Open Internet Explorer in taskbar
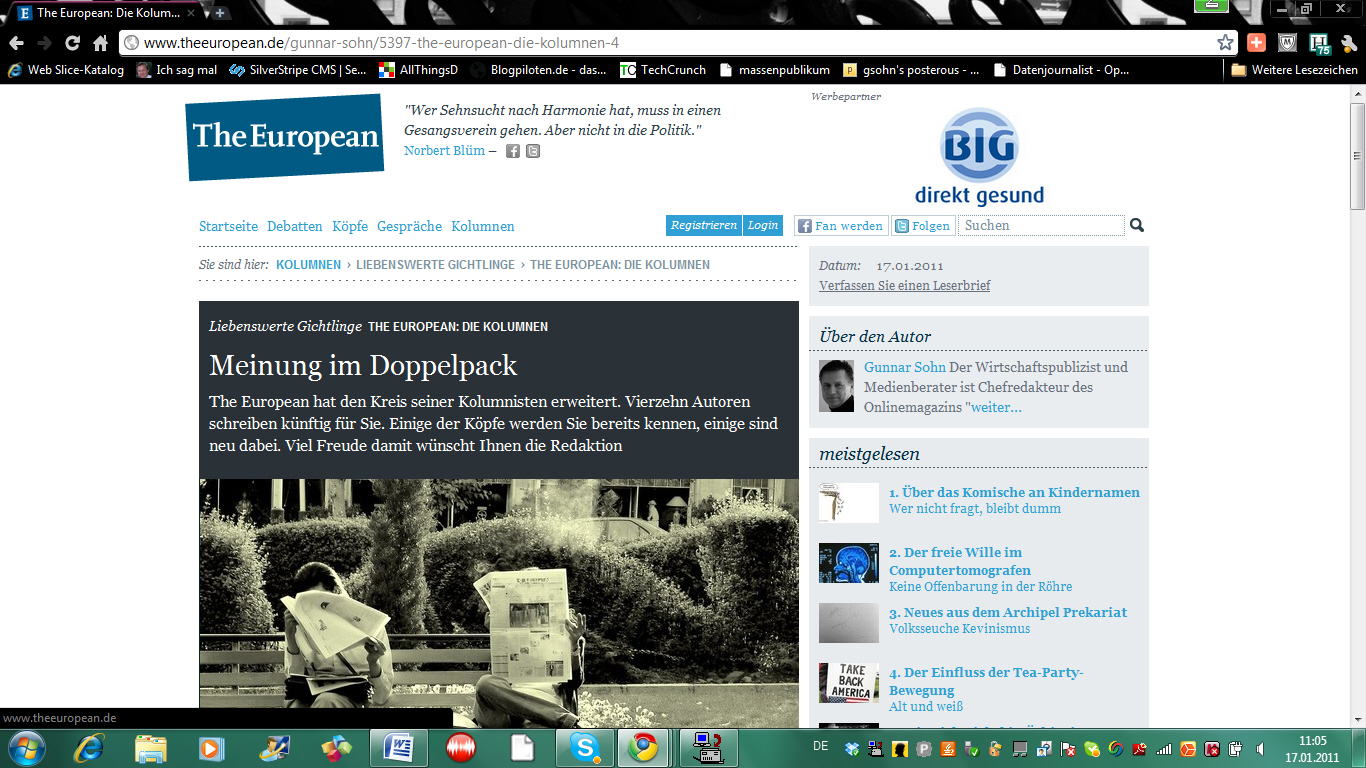The width and height of the screenshot is (1366, 768). (90, 748)
